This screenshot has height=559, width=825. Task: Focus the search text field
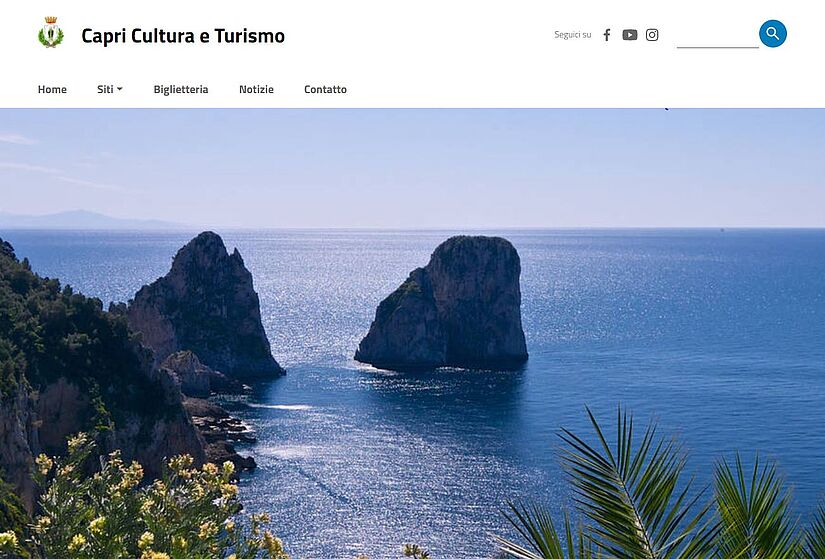pos(718,36)
